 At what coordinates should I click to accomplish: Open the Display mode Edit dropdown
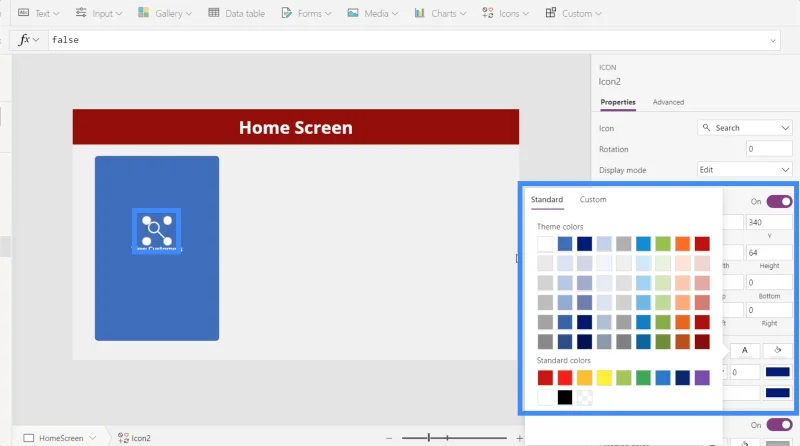tap(745, 170)
